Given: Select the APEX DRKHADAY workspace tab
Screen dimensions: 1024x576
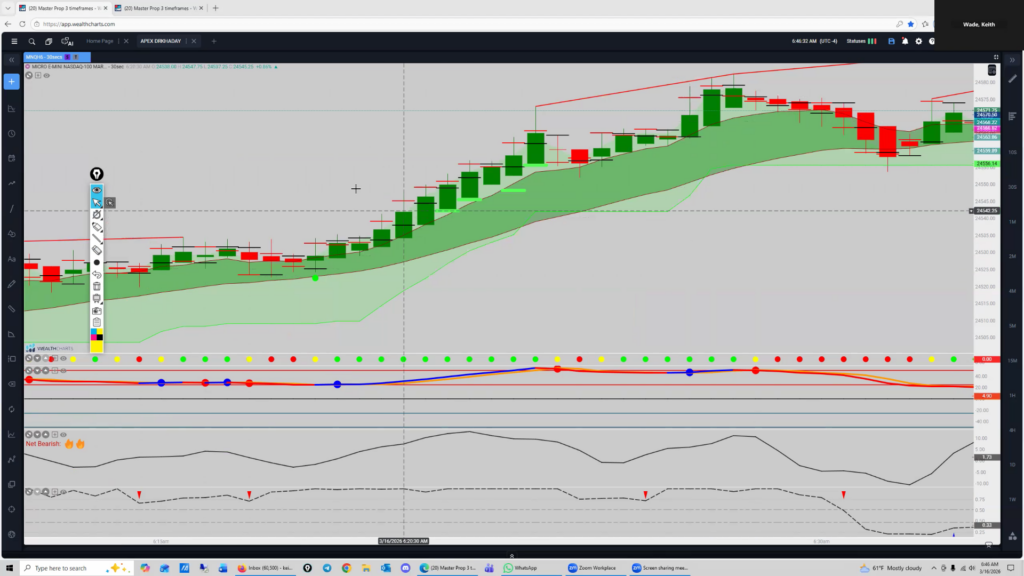Looking at the screenshot, I should tap(162, 41).
